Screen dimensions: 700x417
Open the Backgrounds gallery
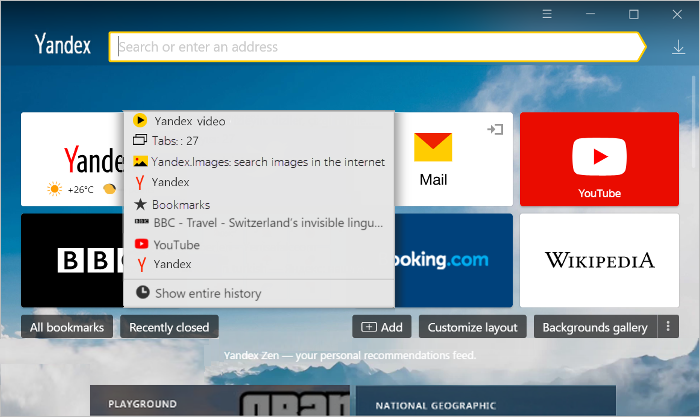(595, 327)
